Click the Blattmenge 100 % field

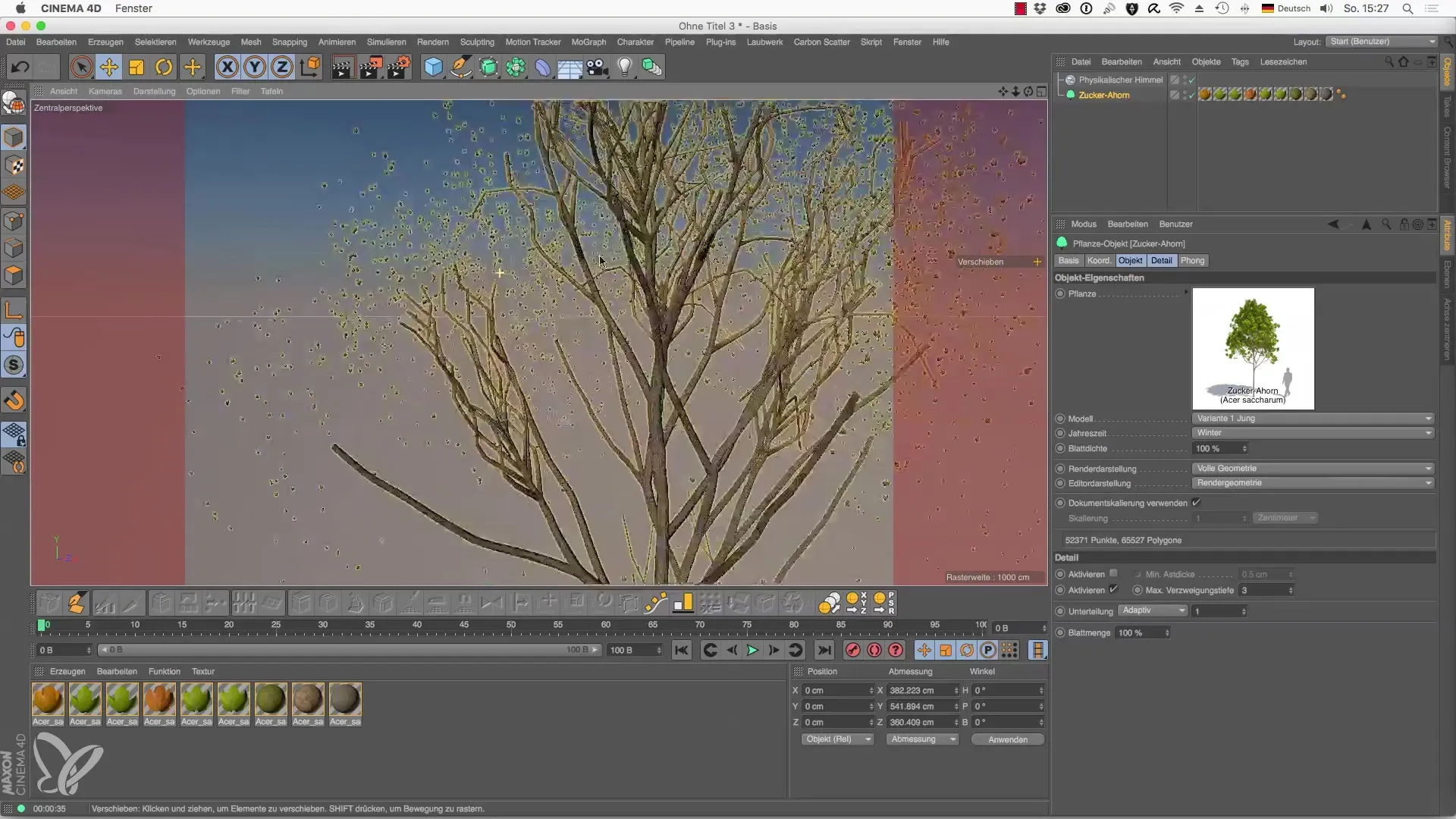pyautogui.click(x=1142, y=632)
